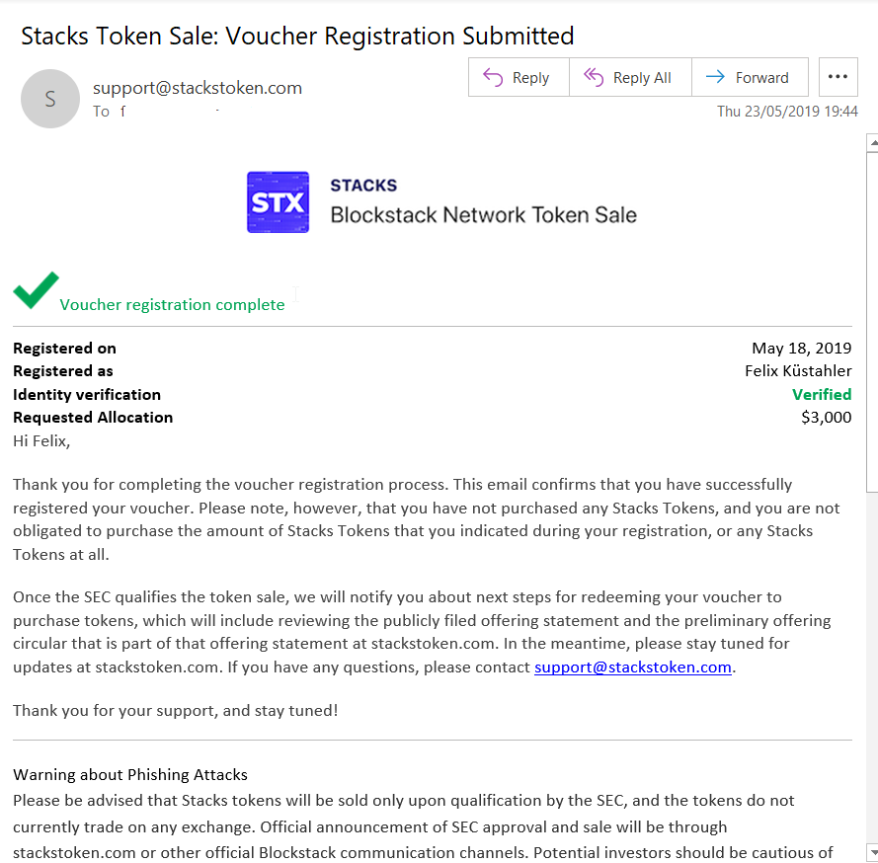Open the support@stackstoken.com link in body
This screenshot has height=863, width=878.
[633, 667]
